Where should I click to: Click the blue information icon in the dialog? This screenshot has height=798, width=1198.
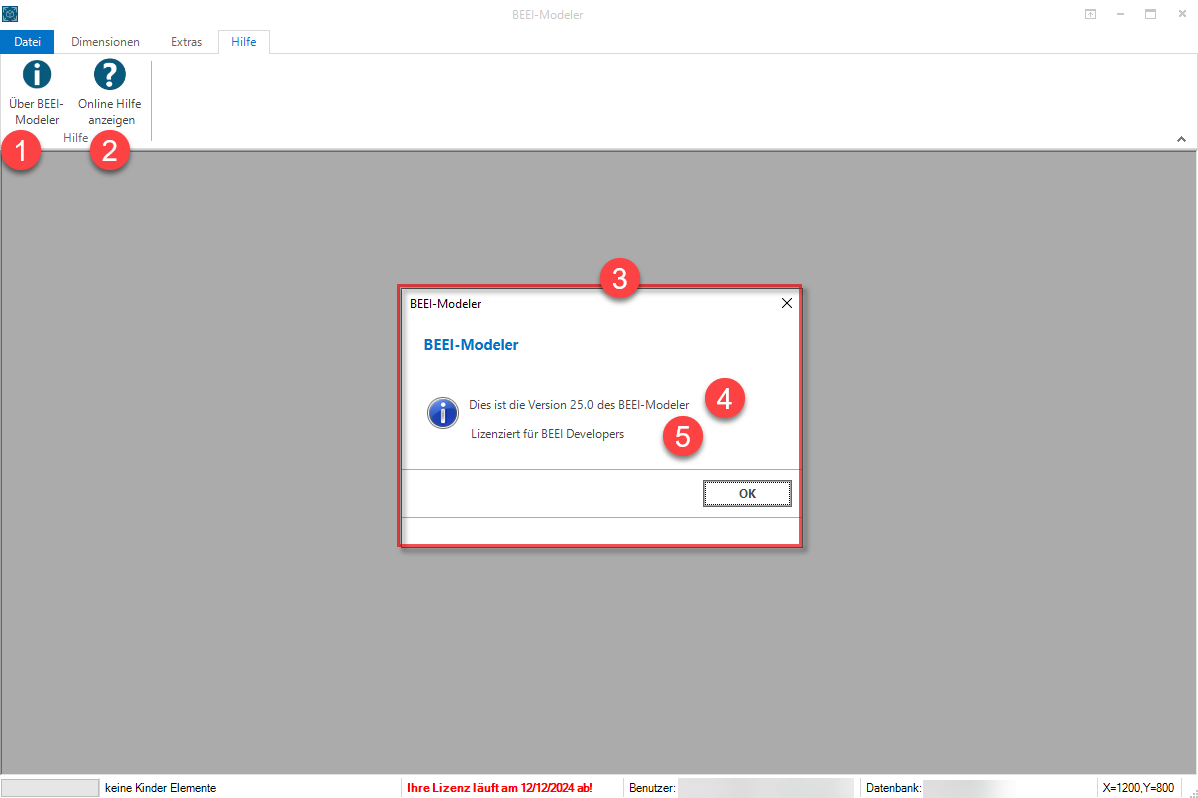pyautogui.click(x=442, y=413)
